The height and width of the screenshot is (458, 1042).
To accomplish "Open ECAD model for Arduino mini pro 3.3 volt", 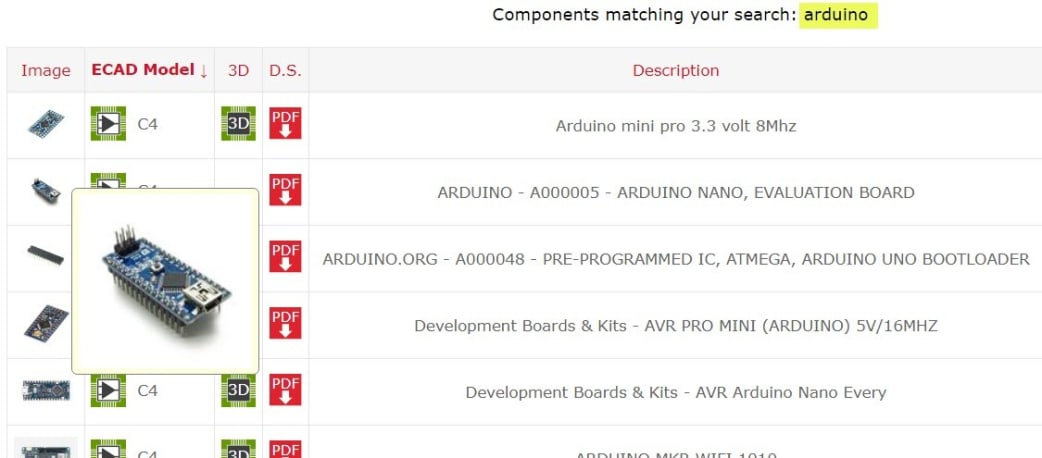I will 108,124.
